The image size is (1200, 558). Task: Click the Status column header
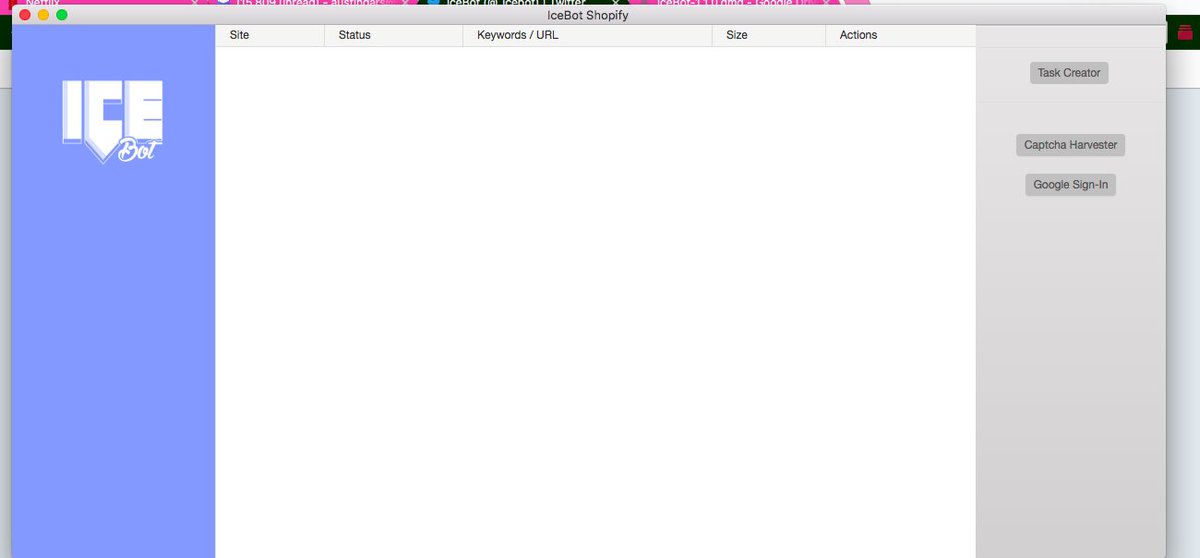[x=394, y=35]
